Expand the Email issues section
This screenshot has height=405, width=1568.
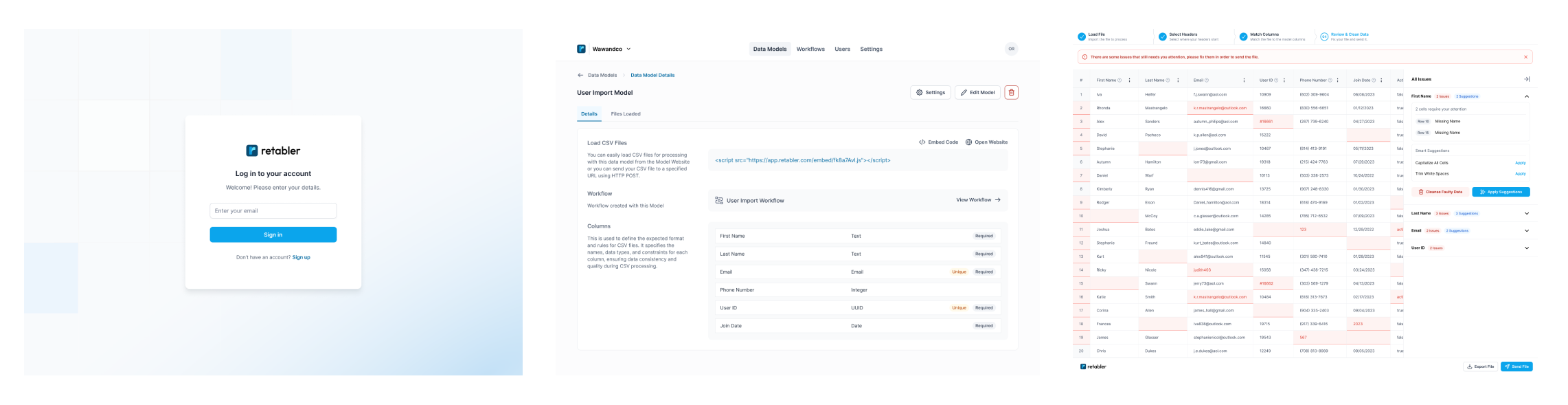(x=1527, y=230)
